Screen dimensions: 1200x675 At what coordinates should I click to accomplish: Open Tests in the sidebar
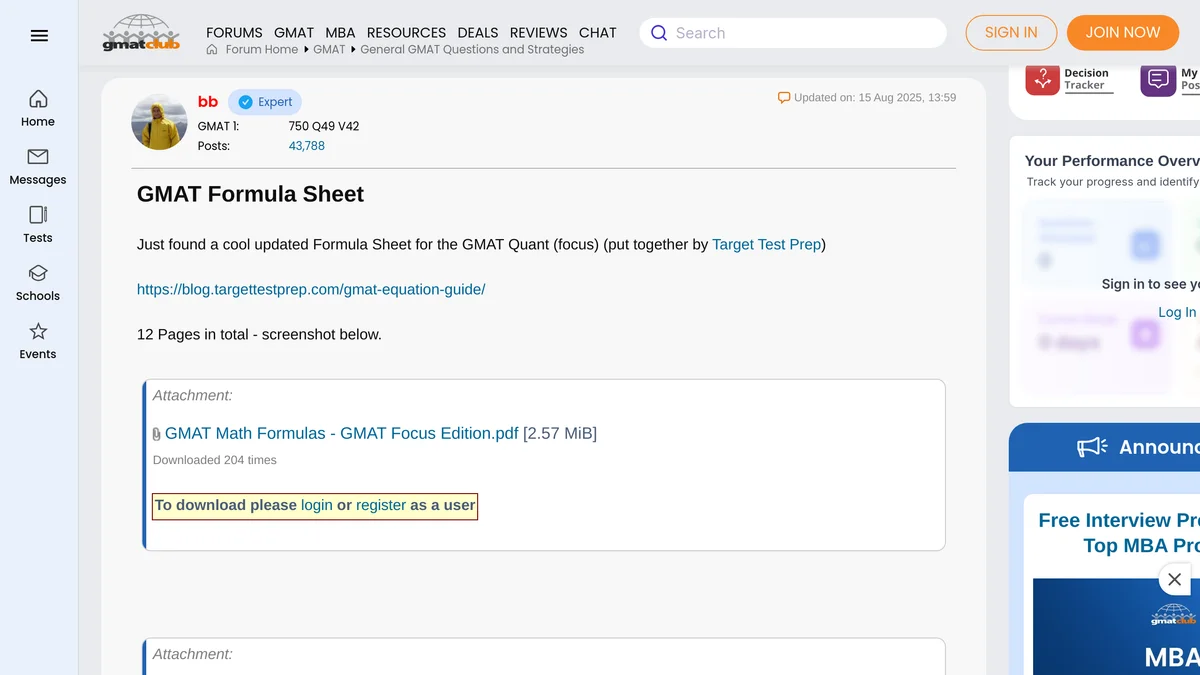click(x=38, y=225)
